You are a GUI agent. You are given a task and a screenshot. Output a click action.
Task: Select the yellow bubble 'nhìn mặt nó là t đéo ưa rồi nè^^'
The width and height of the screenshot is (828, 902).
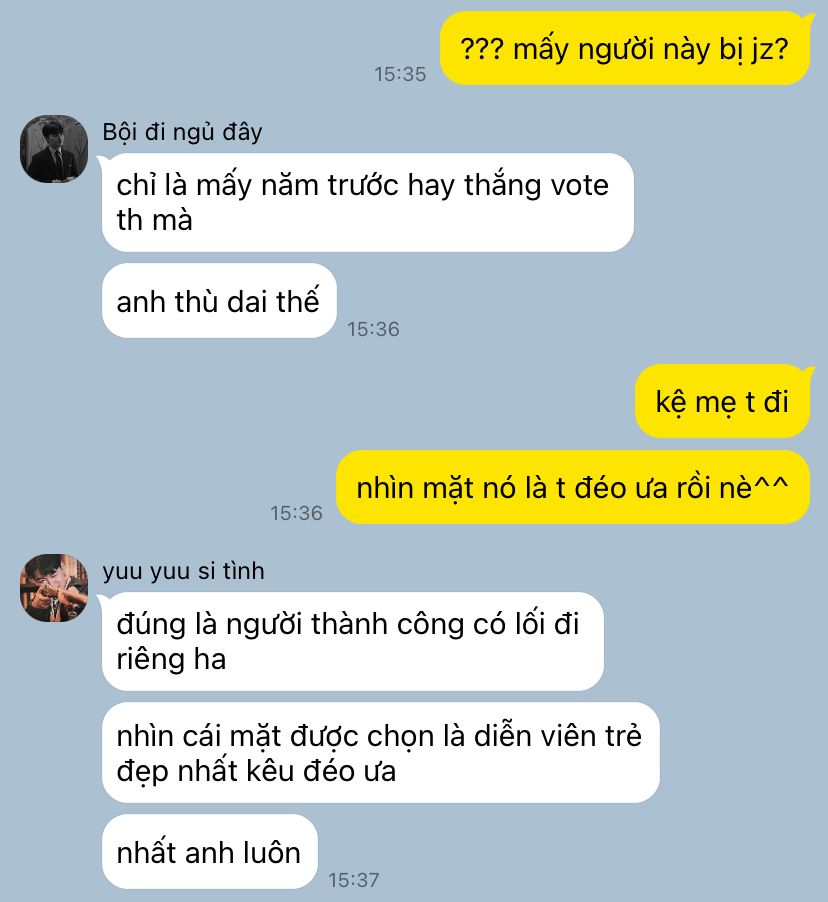click(573, 487)
